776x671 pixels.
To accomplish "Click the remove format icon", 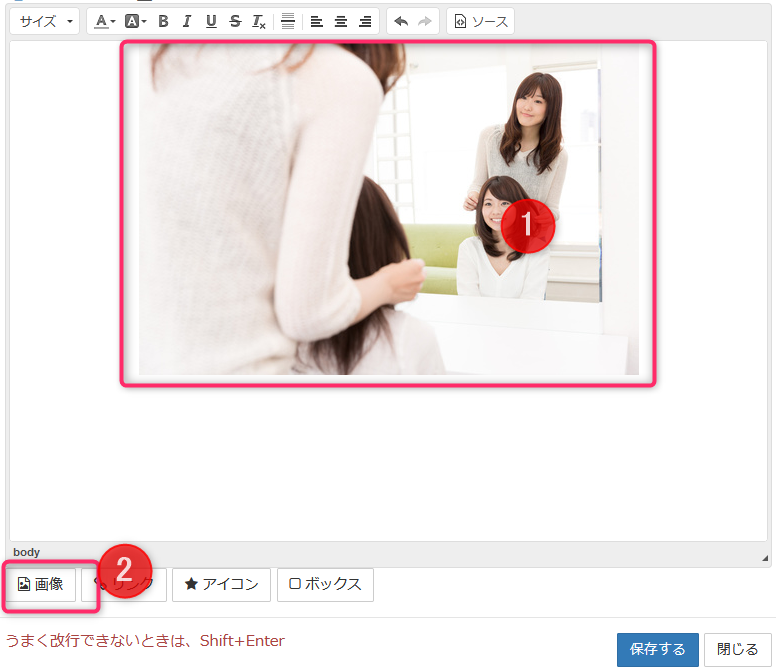I will [x=259, y=21].
